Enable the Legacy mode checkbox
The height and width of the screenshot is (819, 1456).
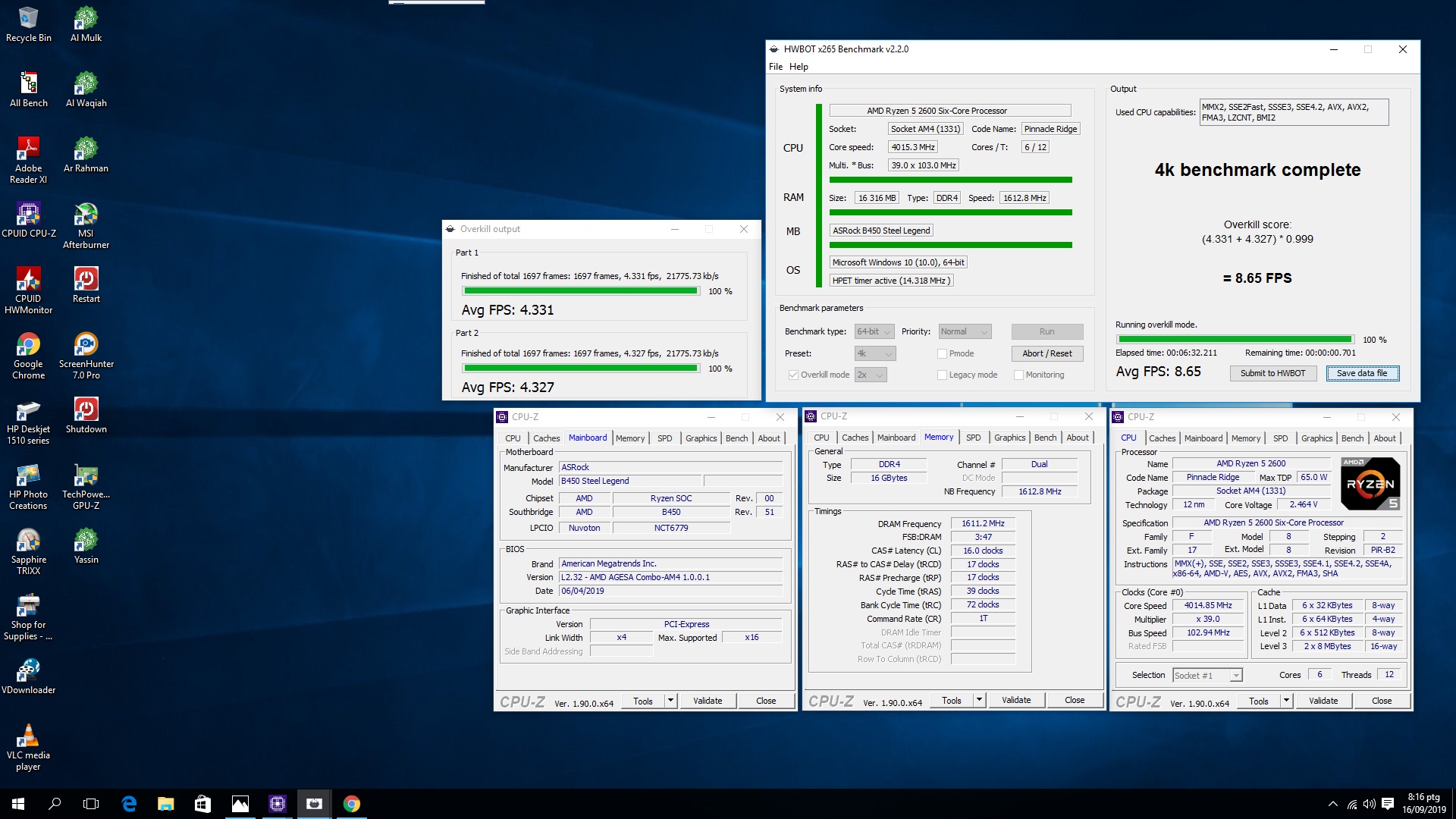(x=942, y=375)
